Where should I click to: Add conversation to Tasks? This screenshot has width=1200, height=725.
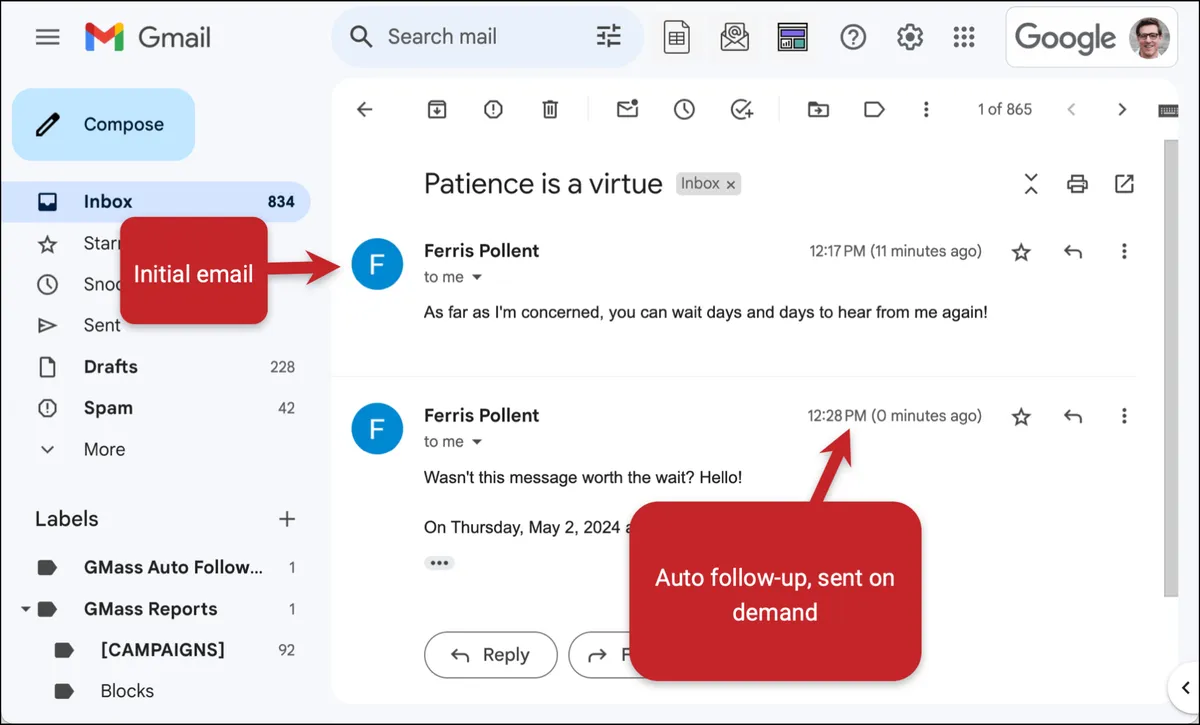click(741, 110)
